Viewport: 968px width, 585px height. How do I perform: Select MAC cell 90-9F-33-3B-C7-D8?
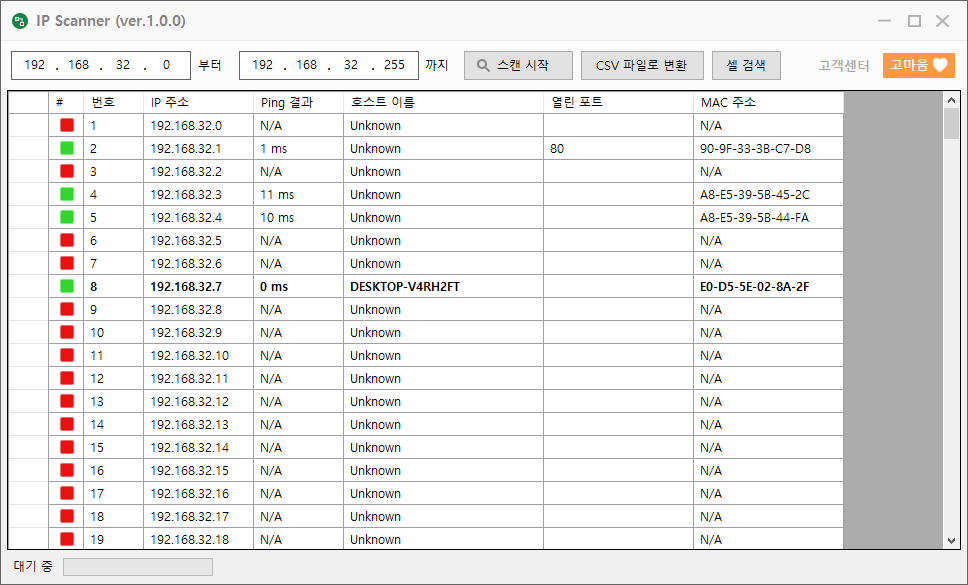pos(769,149)
